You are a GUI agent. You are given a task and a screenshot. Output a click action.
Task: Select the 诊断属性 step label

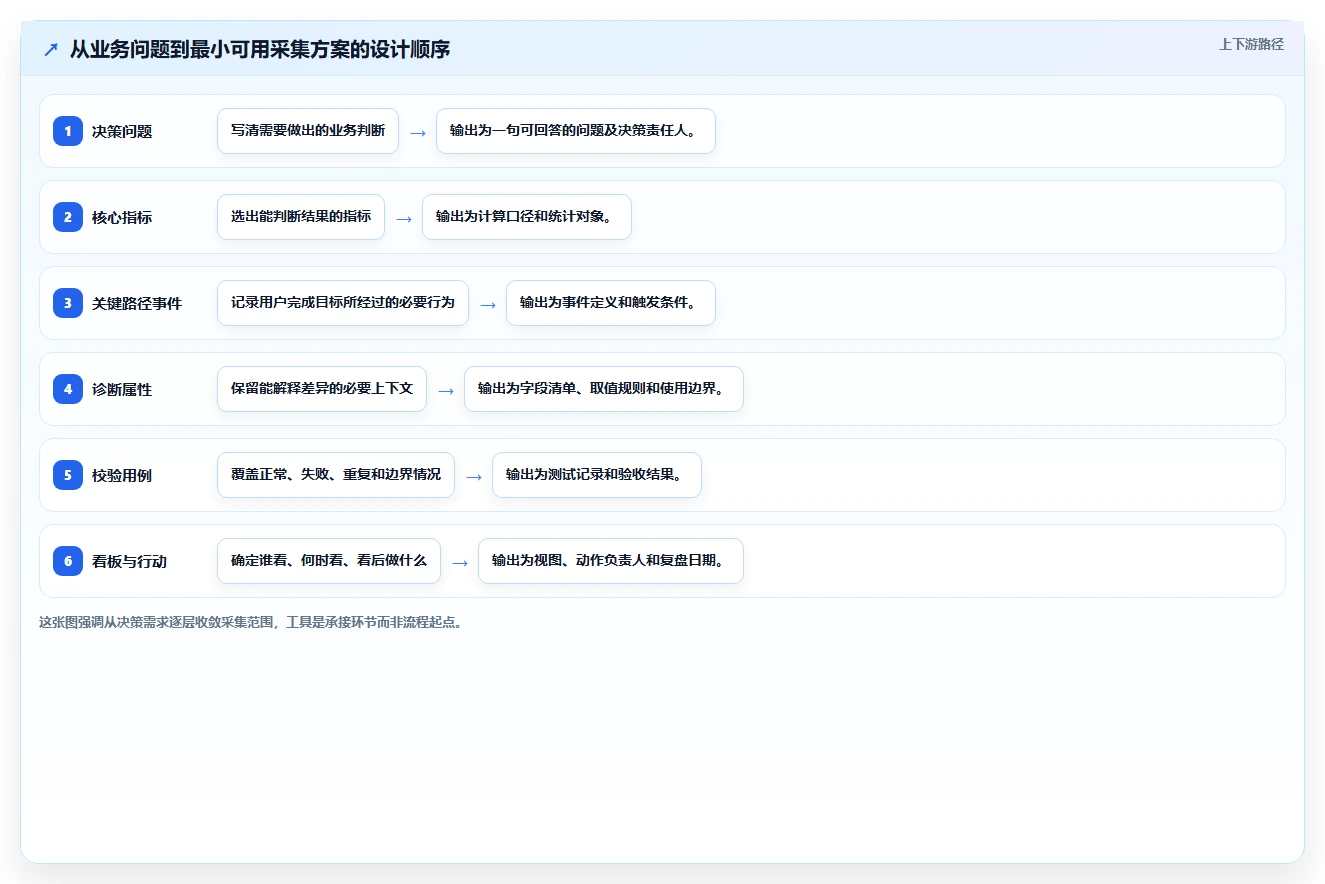(x=122, y=389)
